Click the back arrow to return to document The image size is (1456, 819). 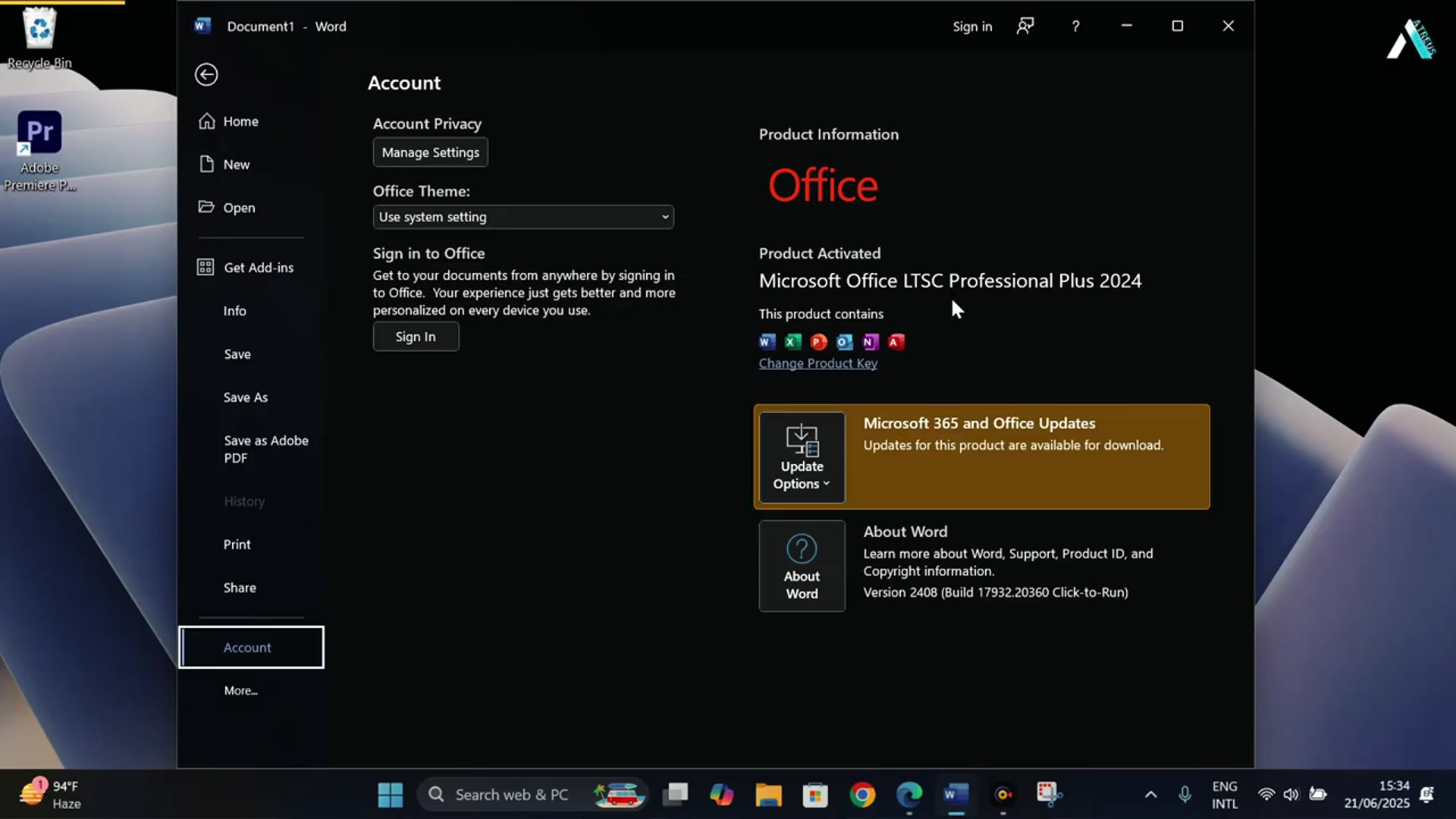point(206,74)
